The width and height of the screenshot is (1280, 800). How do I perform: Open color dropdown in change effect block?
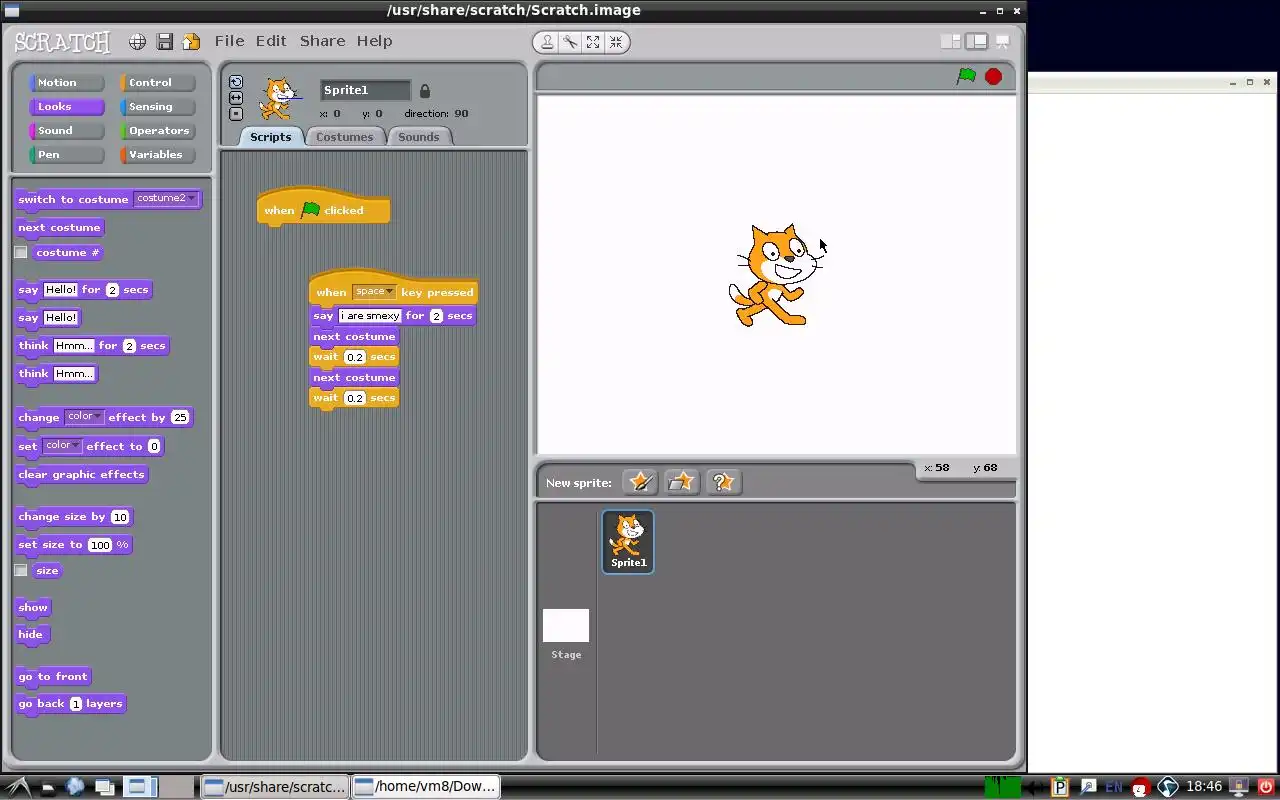pyautogui.click(x=84, y=417)
